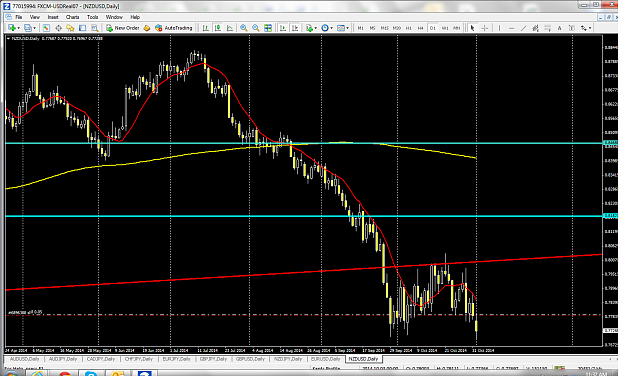The image size is (625, 376).
Task: Select the Crosshair tool
Action: click(x=485, y=28)
